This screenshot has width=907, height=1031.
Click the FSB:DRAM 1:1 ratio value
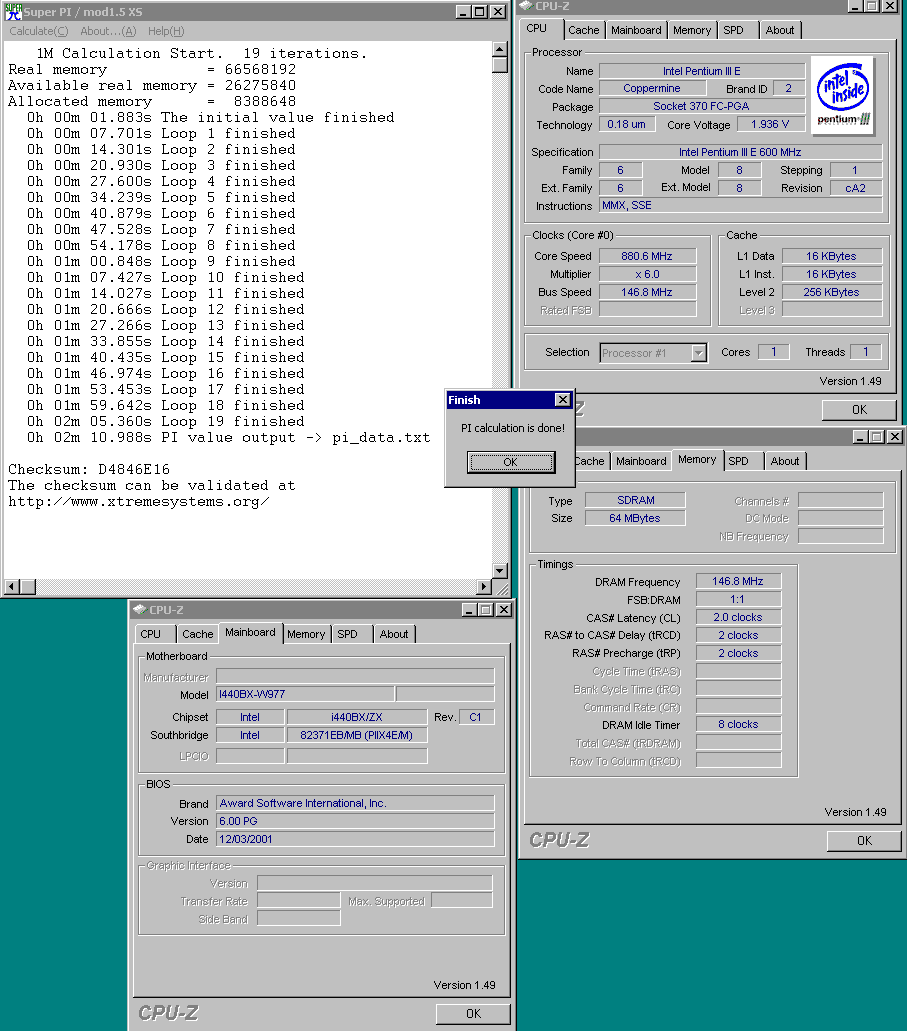[738, 600]
